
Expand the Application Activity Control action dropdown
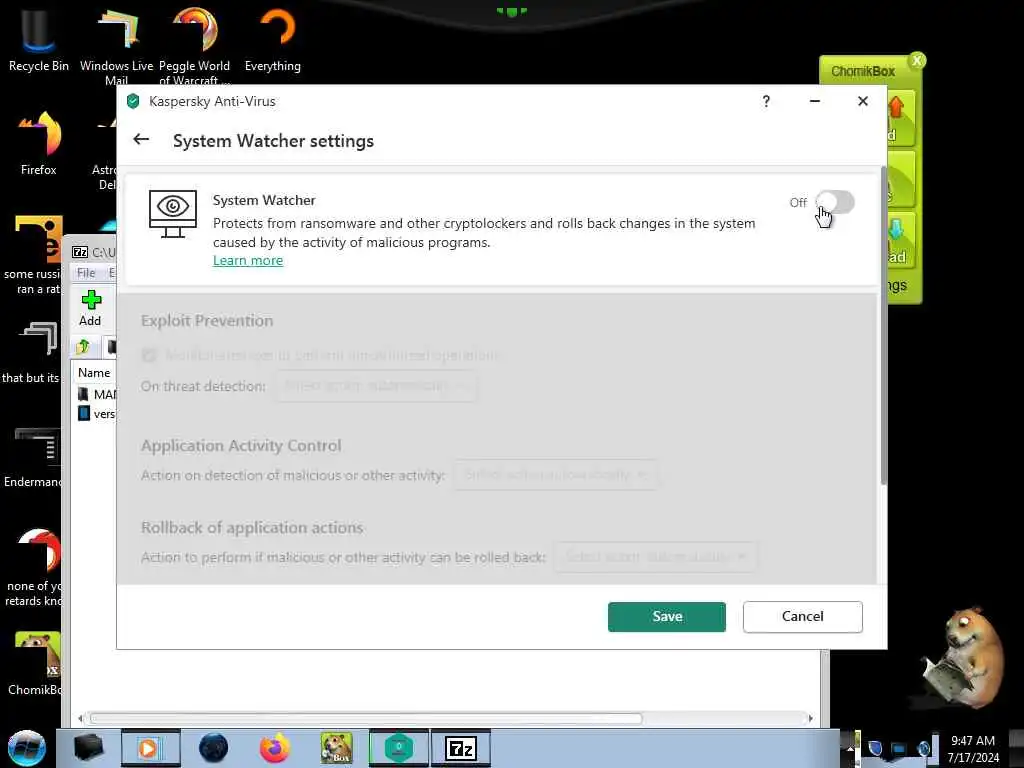[556, 475]
